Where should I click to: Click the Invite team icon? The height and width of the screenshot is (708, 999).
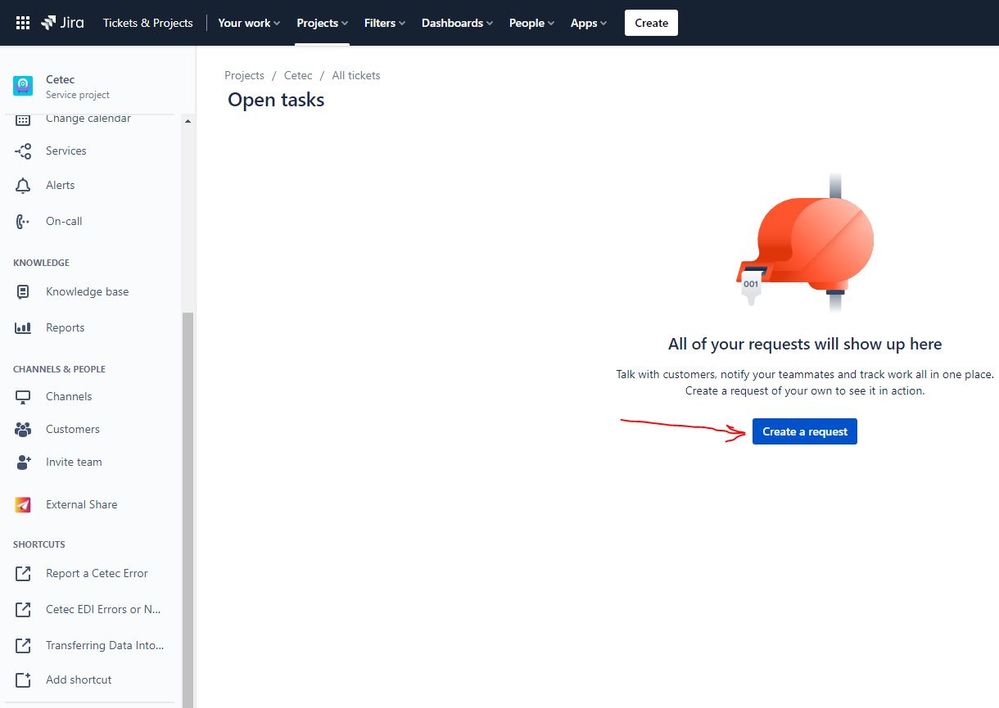pyautogui.click(x=23, y=462)
